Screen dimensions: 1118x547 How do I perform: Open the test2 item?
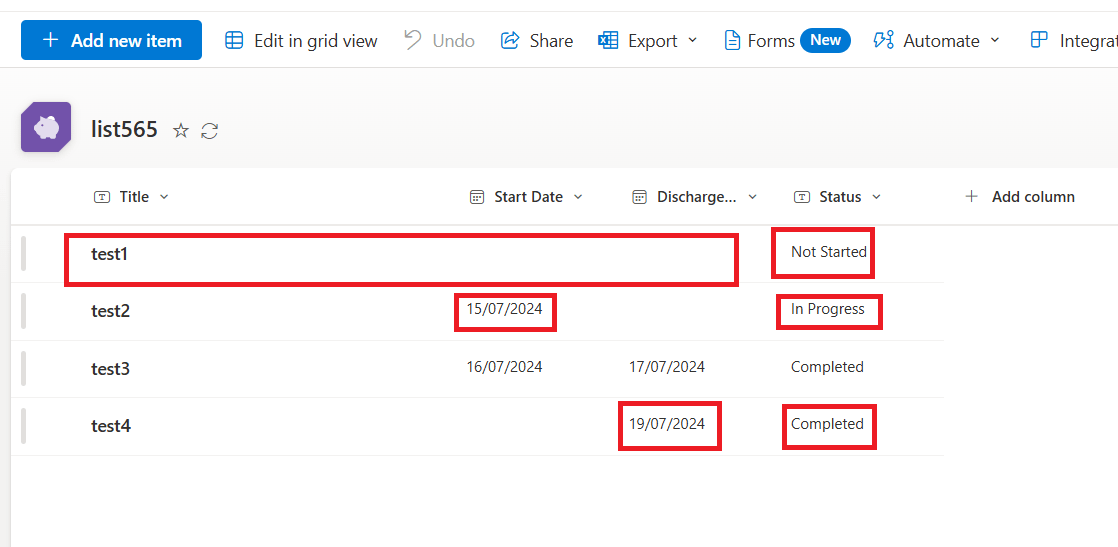(111, 311)
